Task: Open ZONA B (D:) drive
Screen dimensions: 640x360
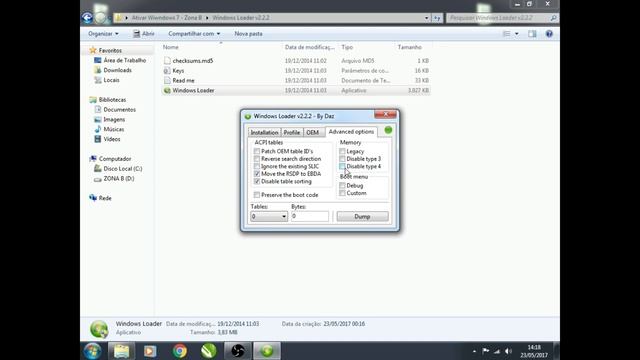Action: [x=118, y=179]
